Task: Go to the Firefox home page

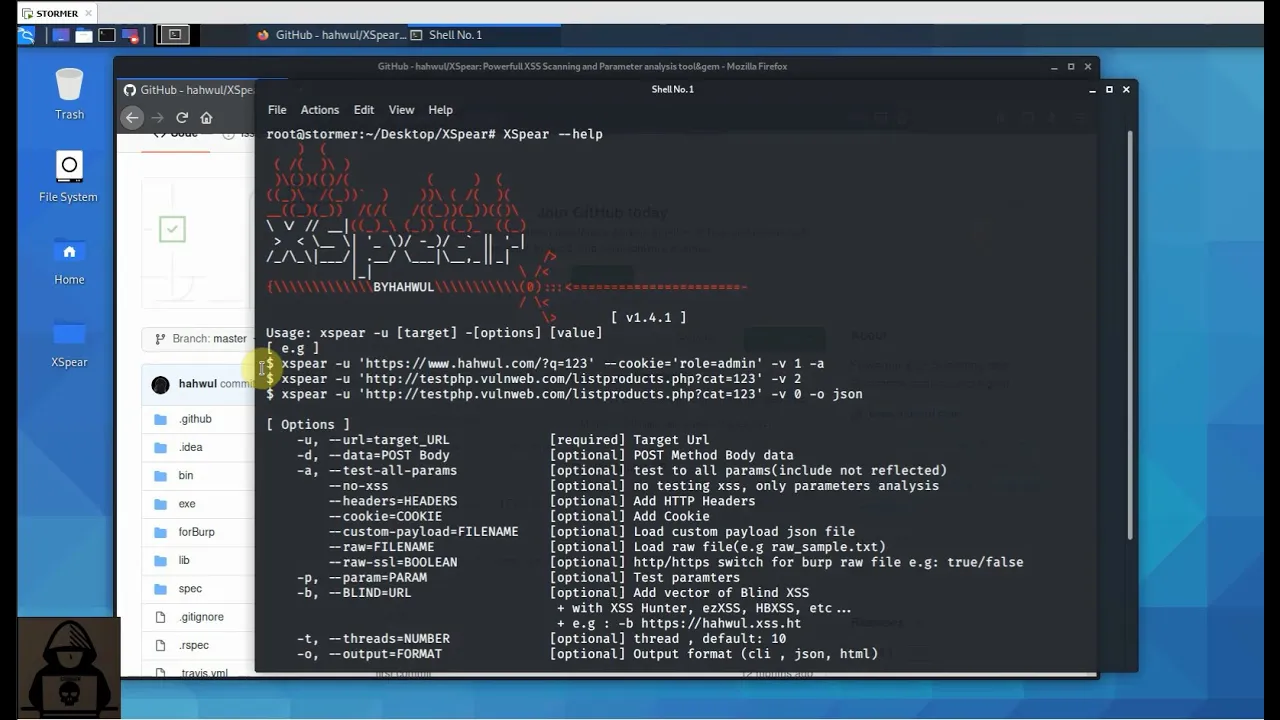Action: [x=206, y=117]
